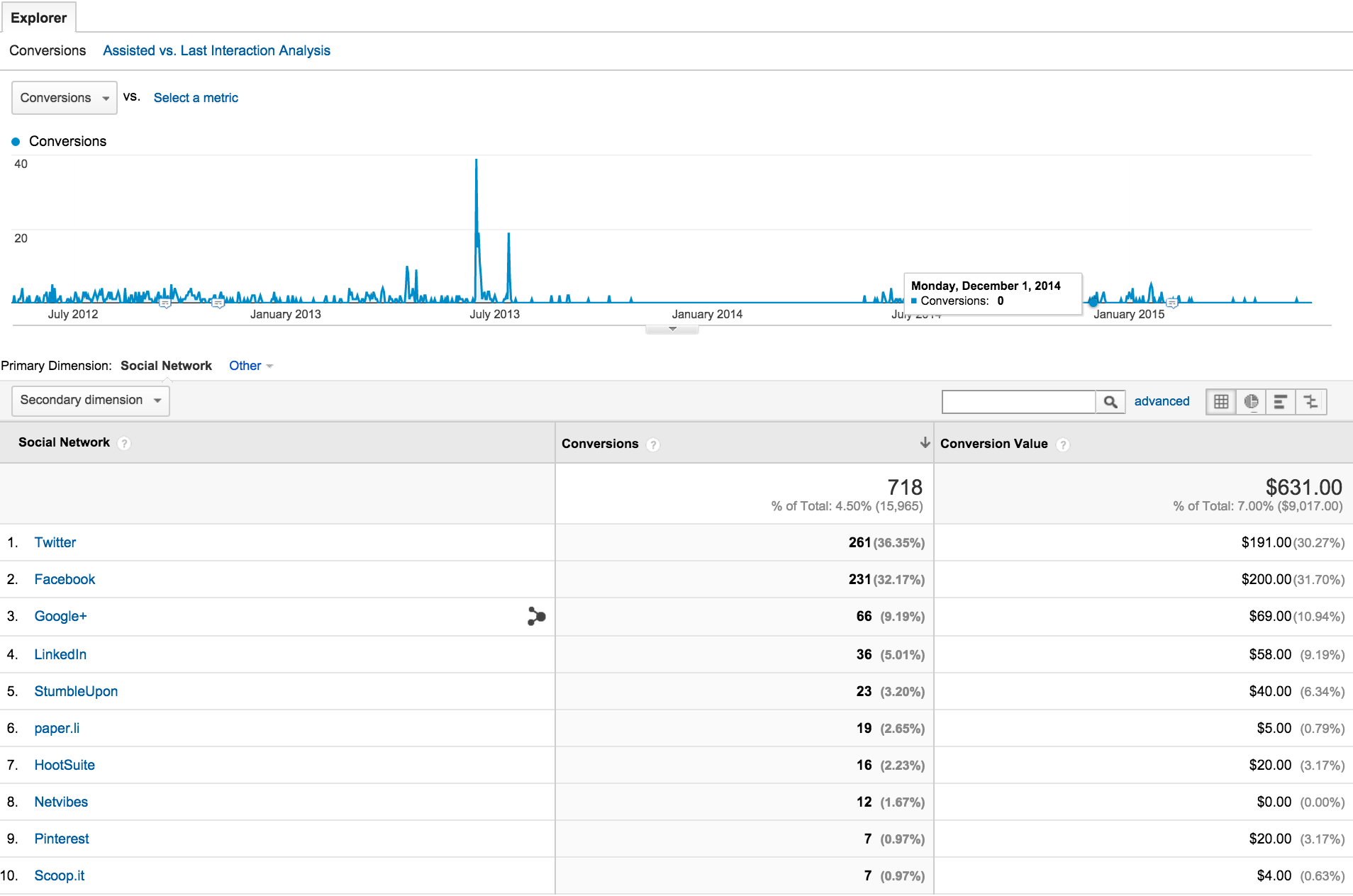The height and width of the screenshot is (896, 1353).
Task: Click the December 1, 2014 data point
Action: (1093, 303)
